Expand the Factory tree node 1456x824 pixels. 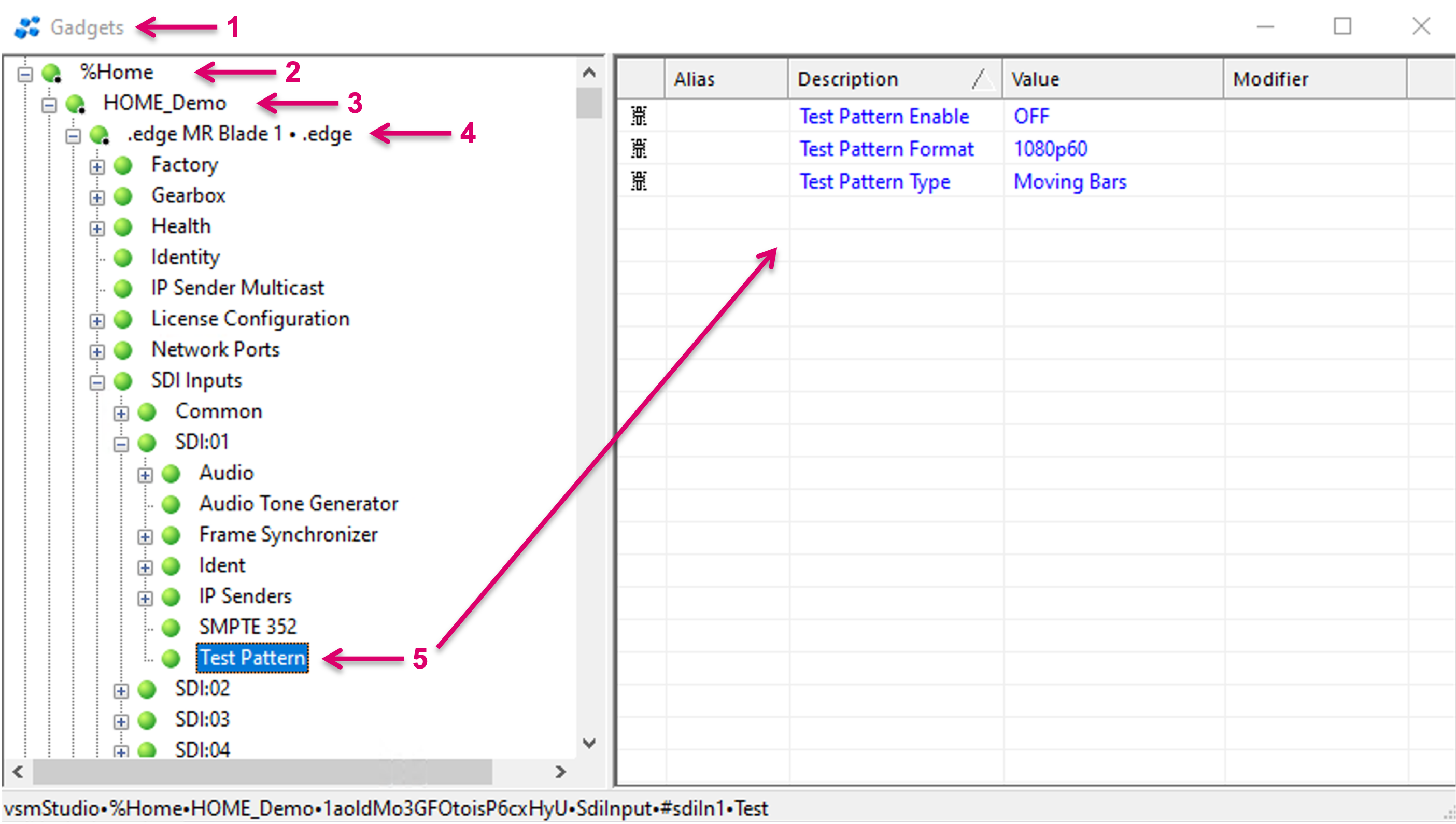click(97, 166)
